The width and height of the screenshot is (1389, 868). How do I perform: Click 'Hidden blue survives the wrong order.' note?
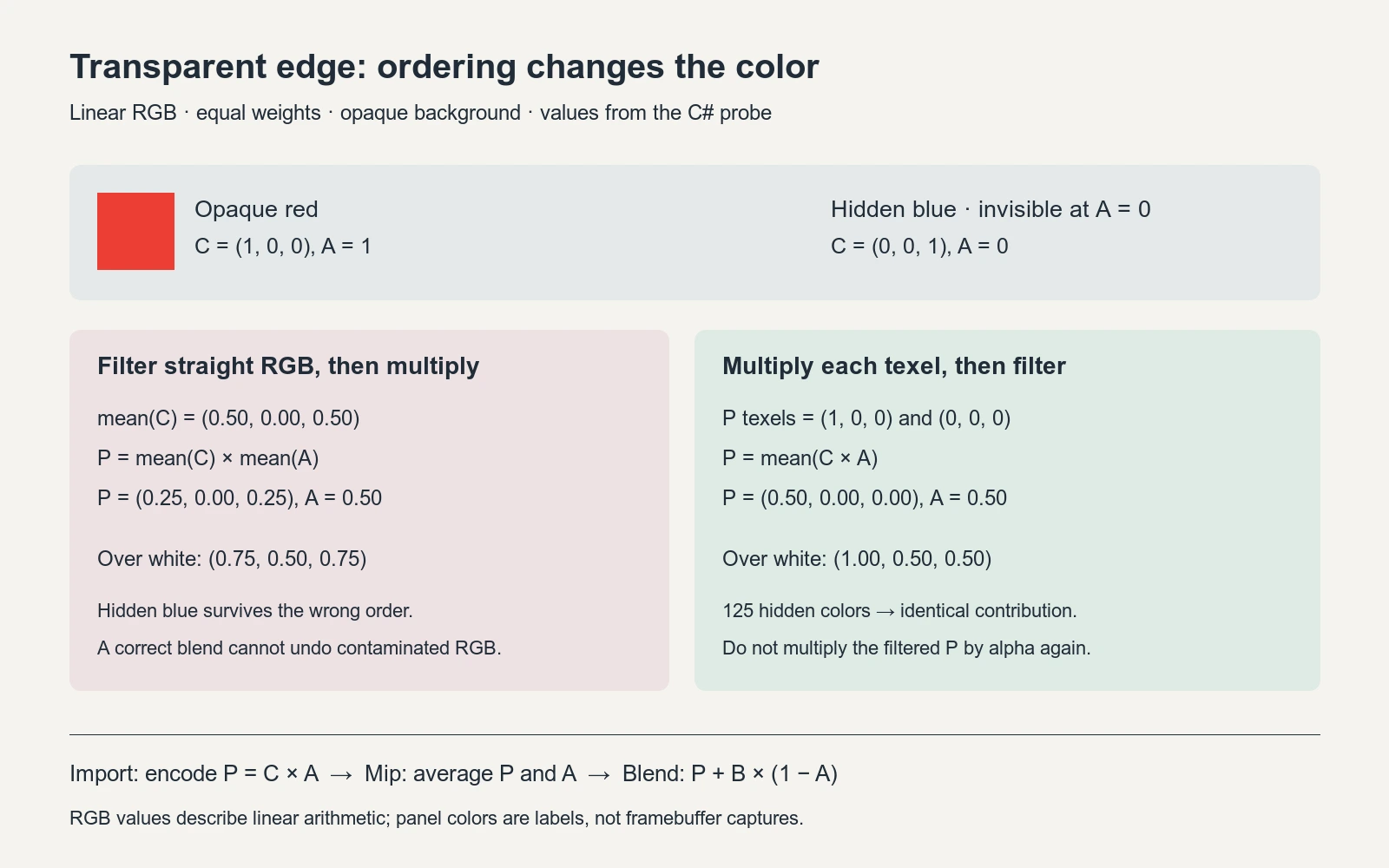(255, 611)
